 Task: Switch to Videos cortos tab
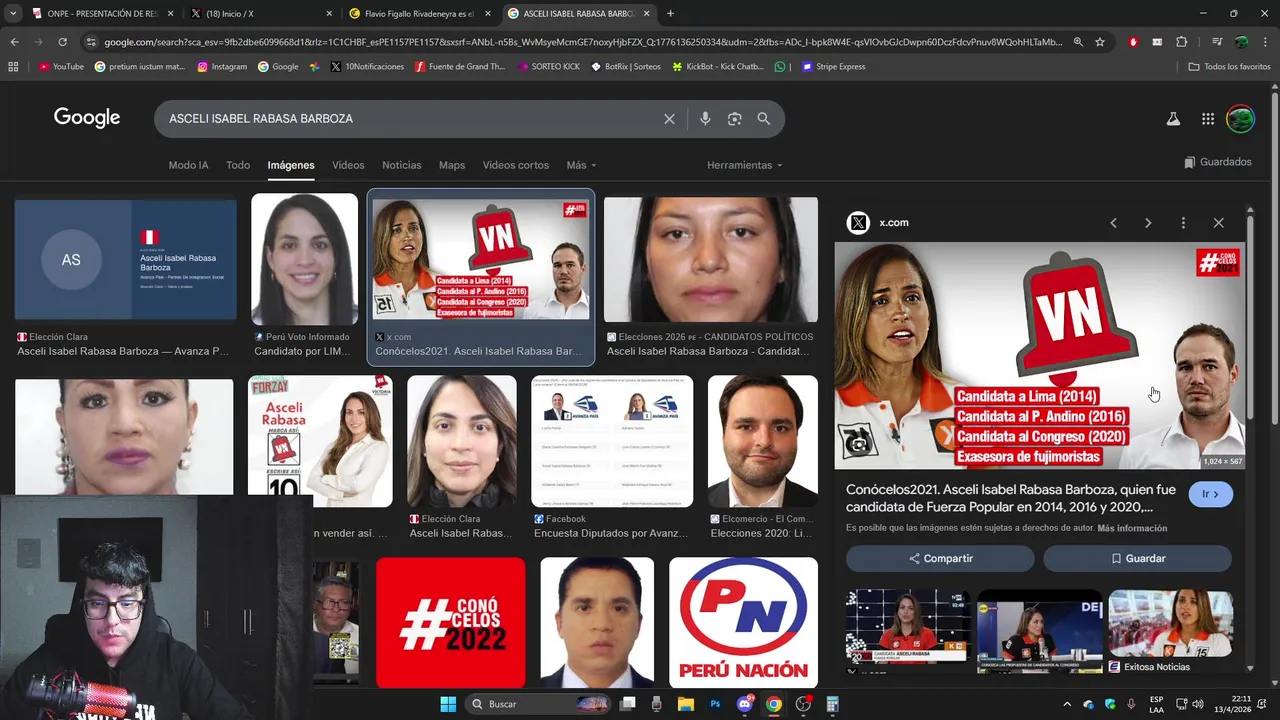coord(516,165)
